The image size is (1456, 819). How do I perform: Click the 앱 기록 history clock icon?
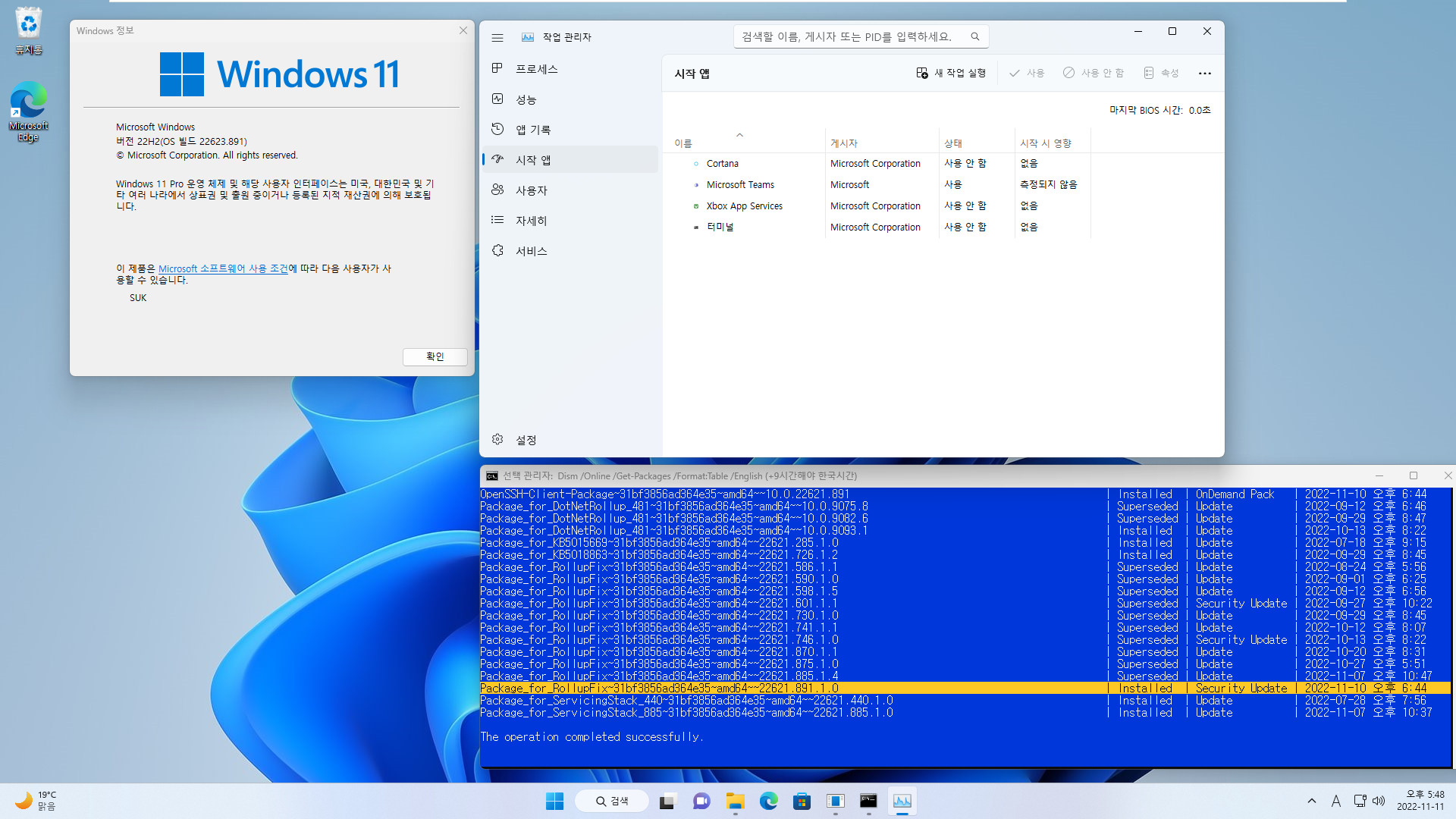click(497, 129)
